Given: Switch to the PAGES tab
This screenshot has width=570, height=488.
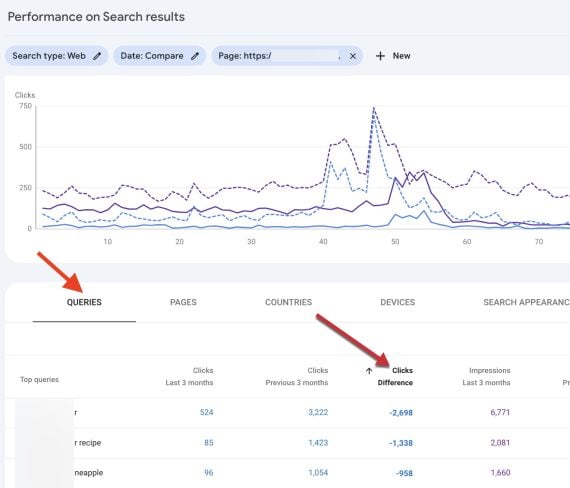Looking at the screenshot, I should [x=183, y=302].
